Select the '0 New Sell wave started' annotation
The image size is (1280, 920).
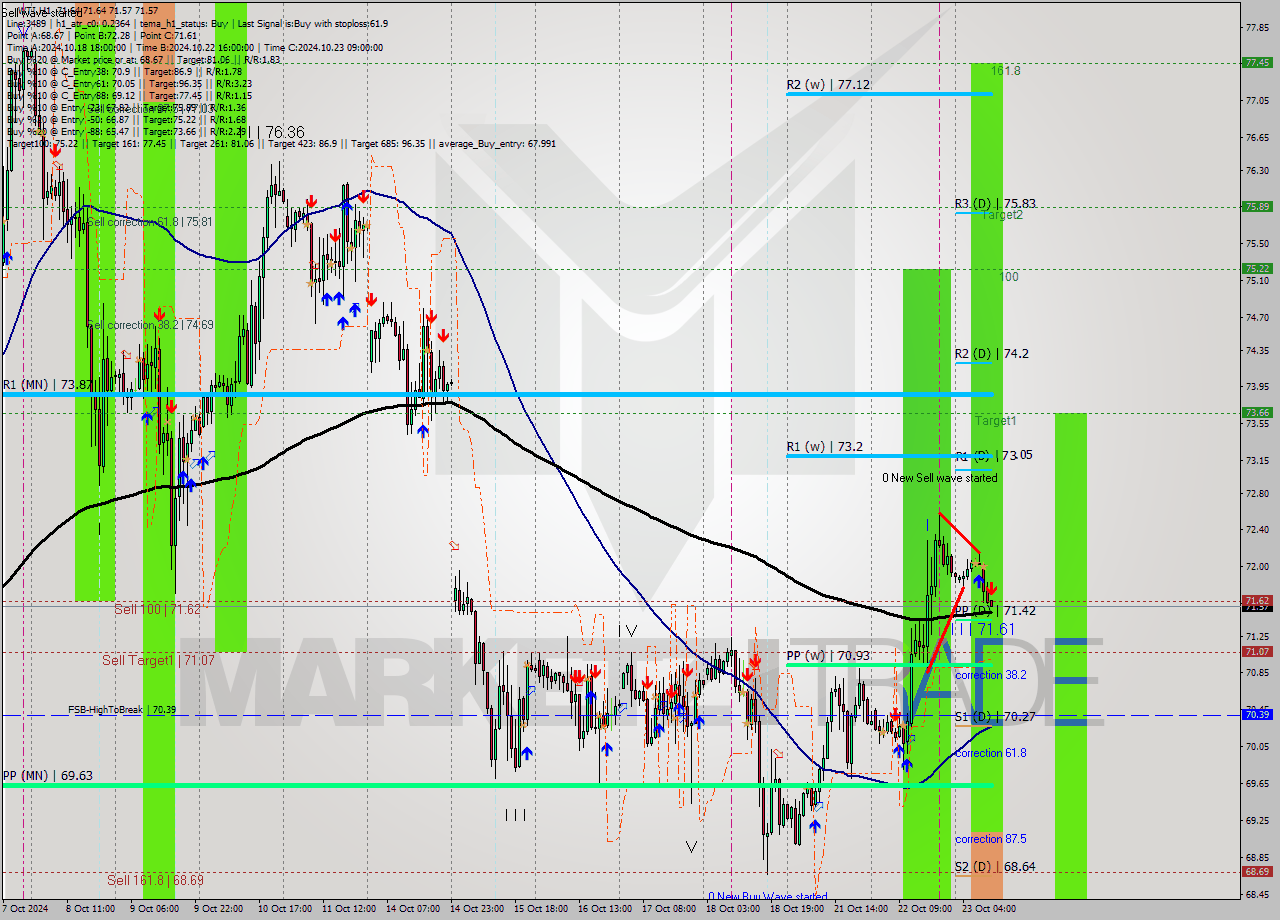click(939, 478)
